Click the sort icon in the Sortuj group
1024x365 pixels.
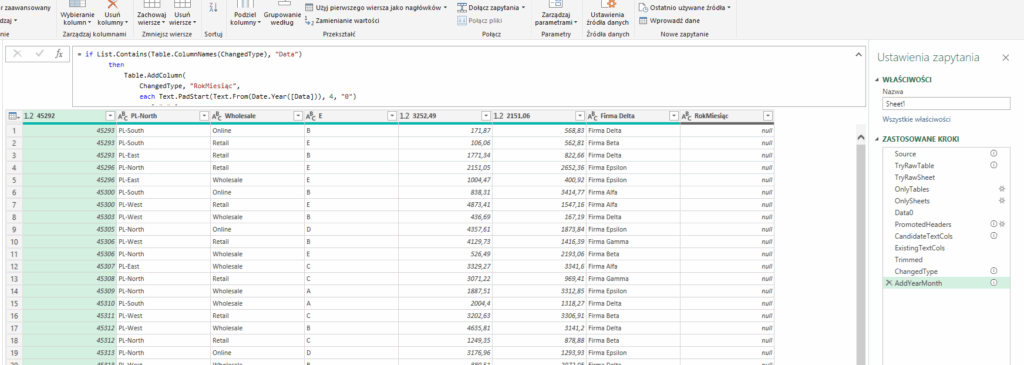pyautogui.click(x=213, y=7)
